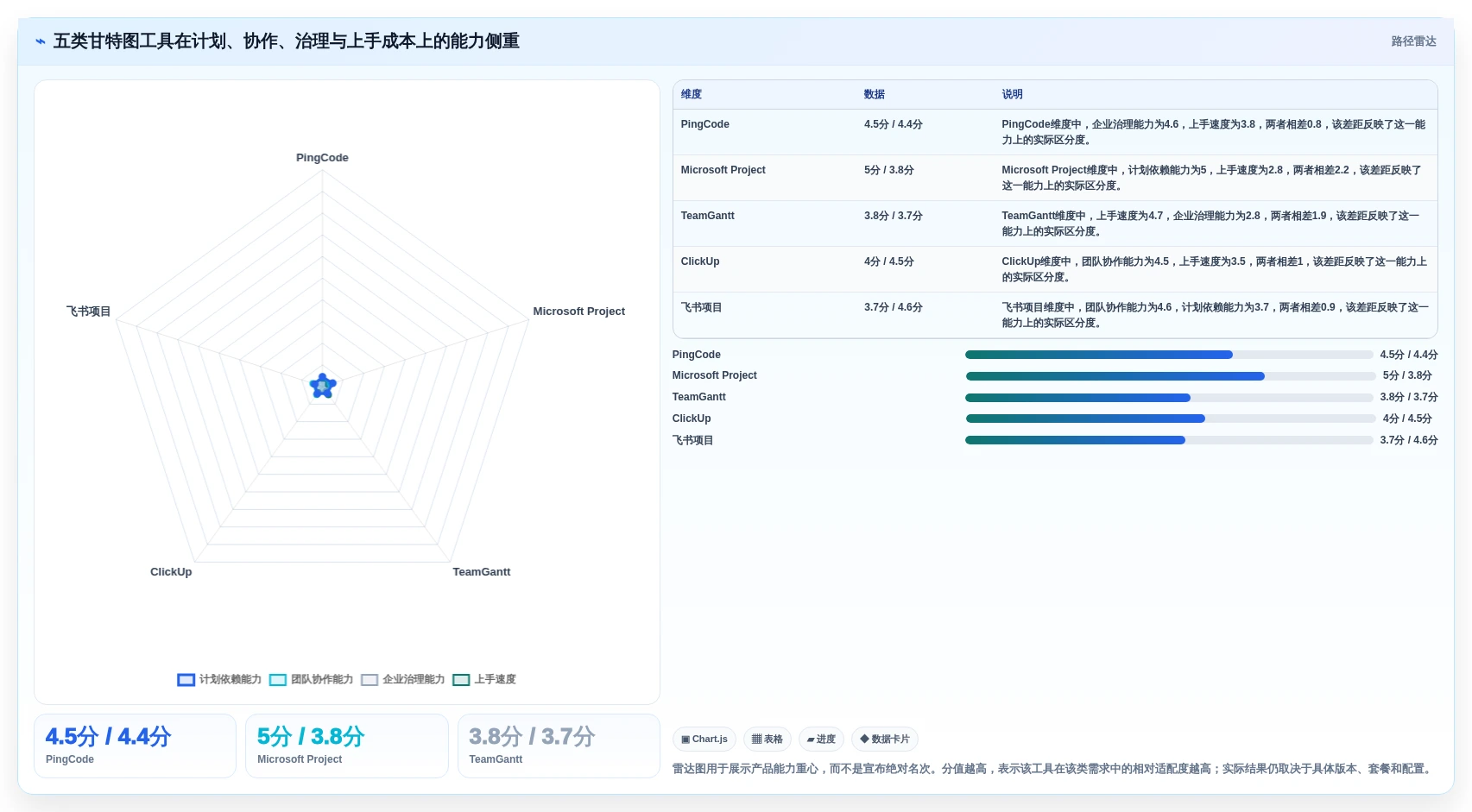Open the PingCode score card
This screenshot has height=812, width=1472.
coord(135,746)
